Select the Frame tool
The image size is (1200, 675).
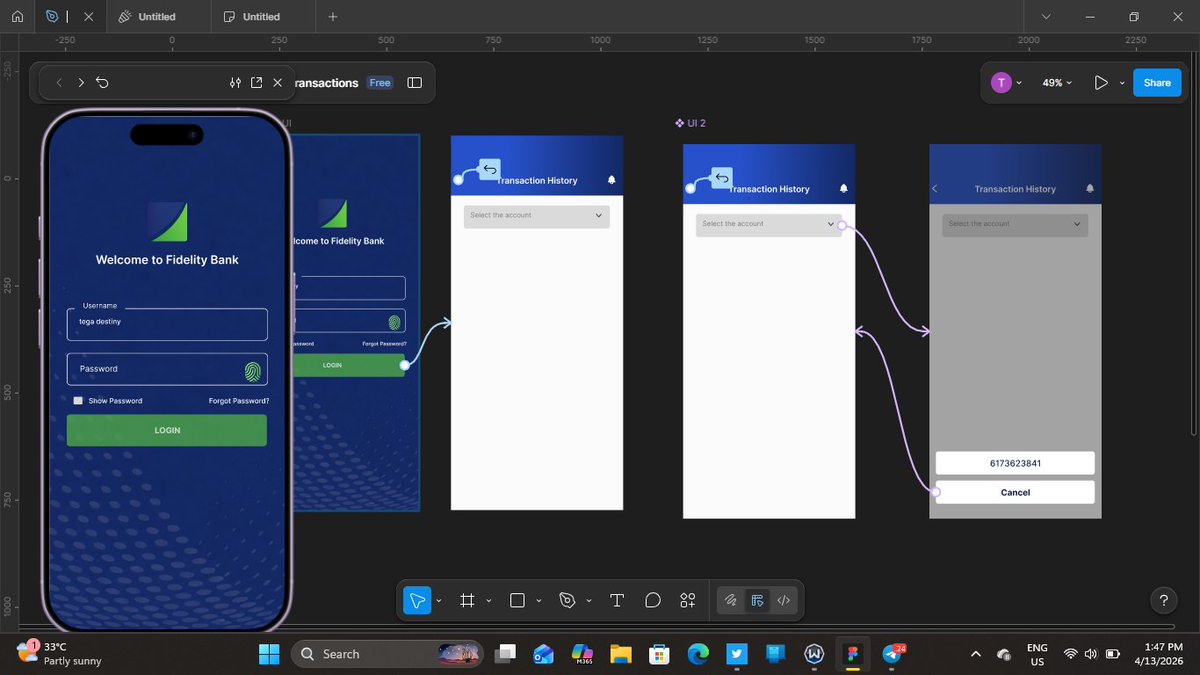click(467, 600)
